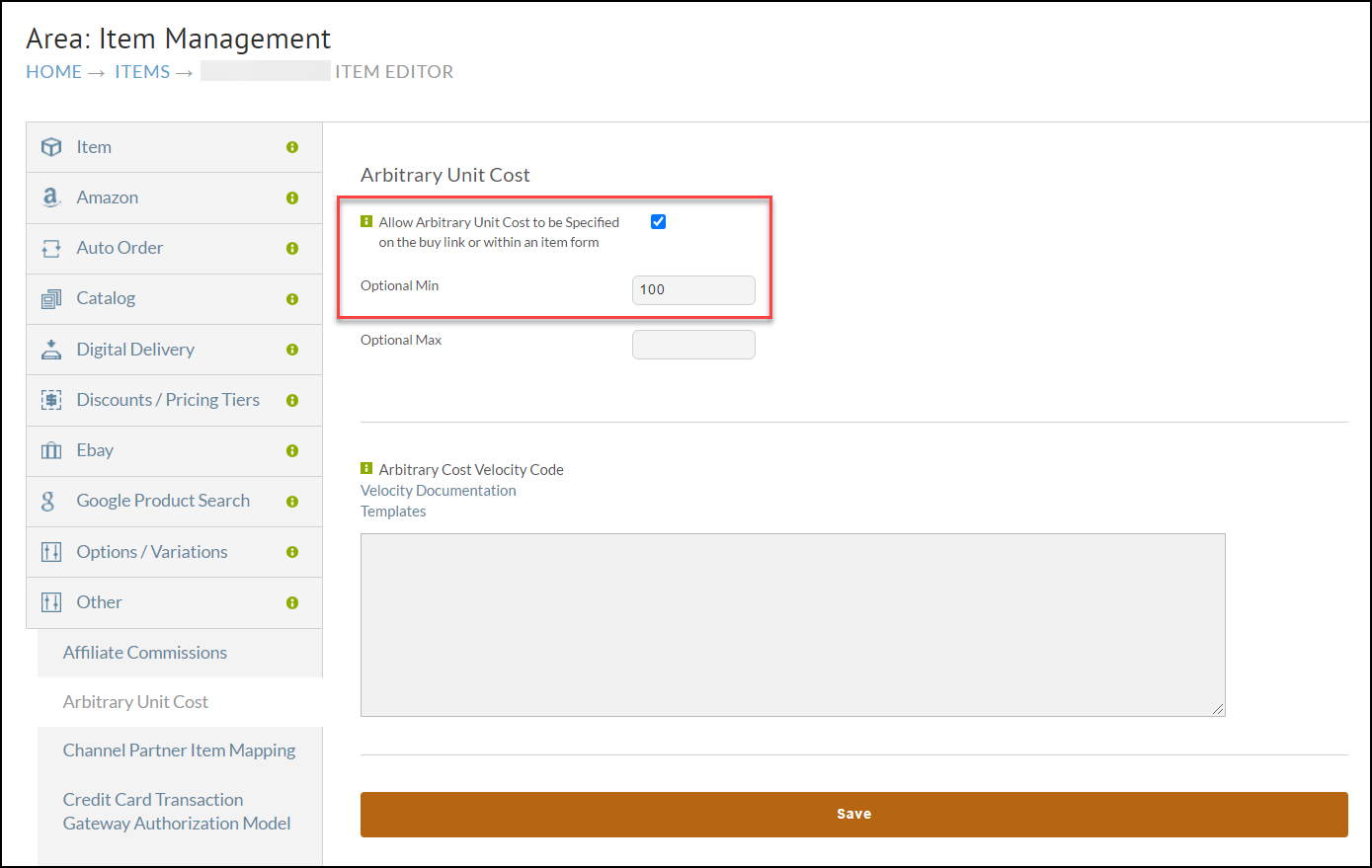Click the Catalog icon in sidebar
Screen dimensions: 1372x868
pos(51,298)
